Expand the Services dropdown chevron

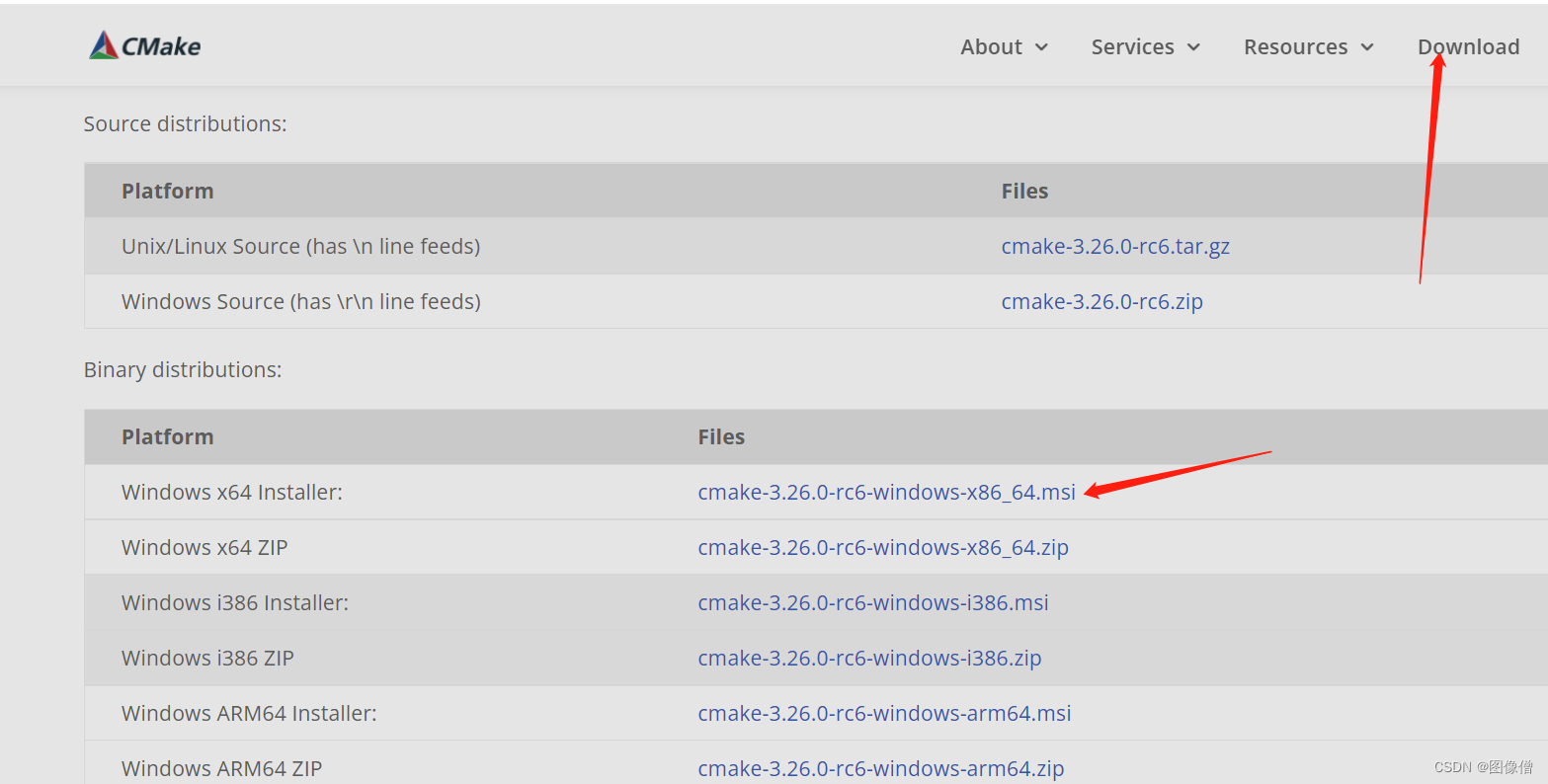pyautogui.click(x=1194, y=46)
